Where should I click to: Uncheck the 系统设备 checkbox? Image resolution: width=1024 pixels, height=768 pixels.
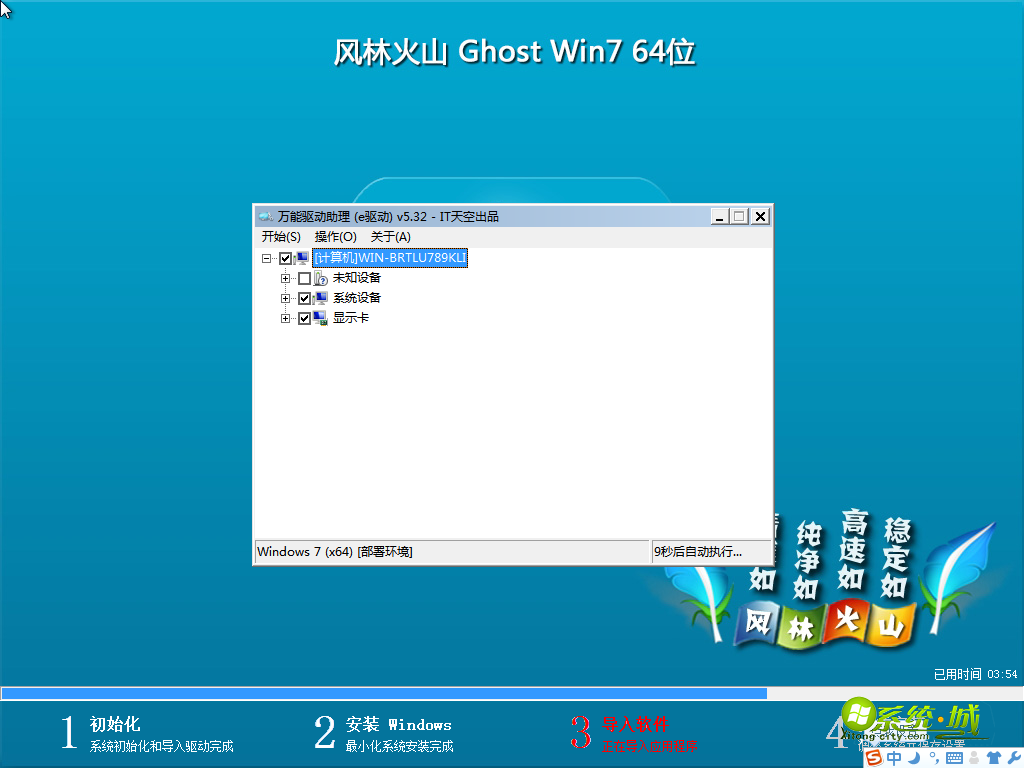pos(305,297)
